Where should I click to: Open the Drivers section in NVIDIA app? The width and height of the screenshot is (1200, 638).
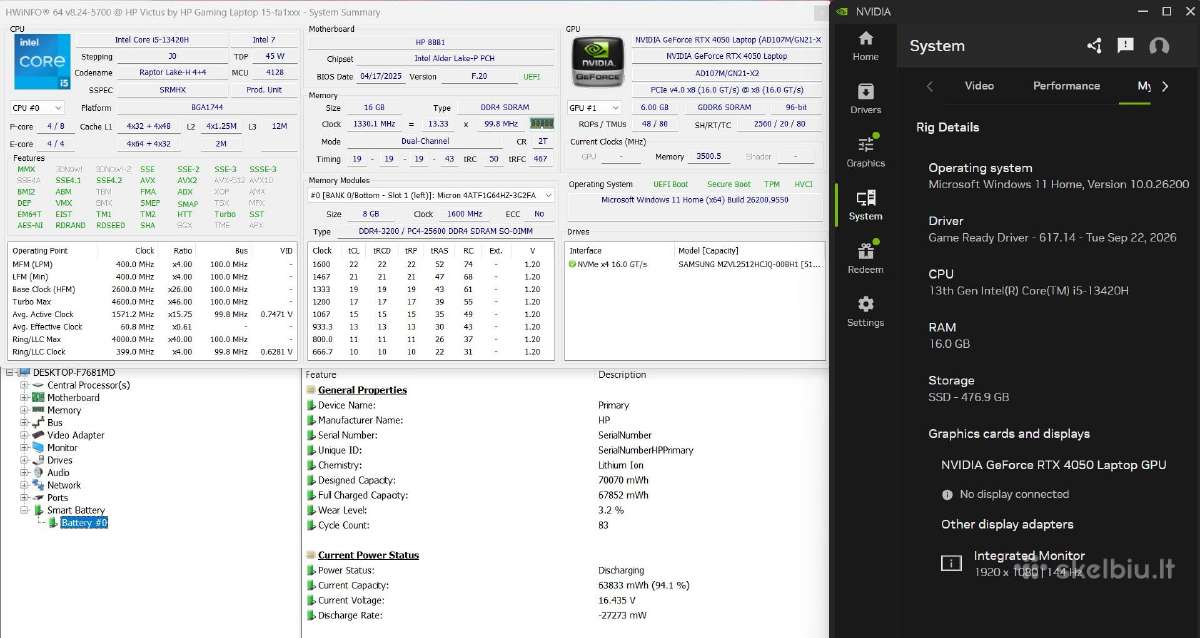tap(865, 98)
